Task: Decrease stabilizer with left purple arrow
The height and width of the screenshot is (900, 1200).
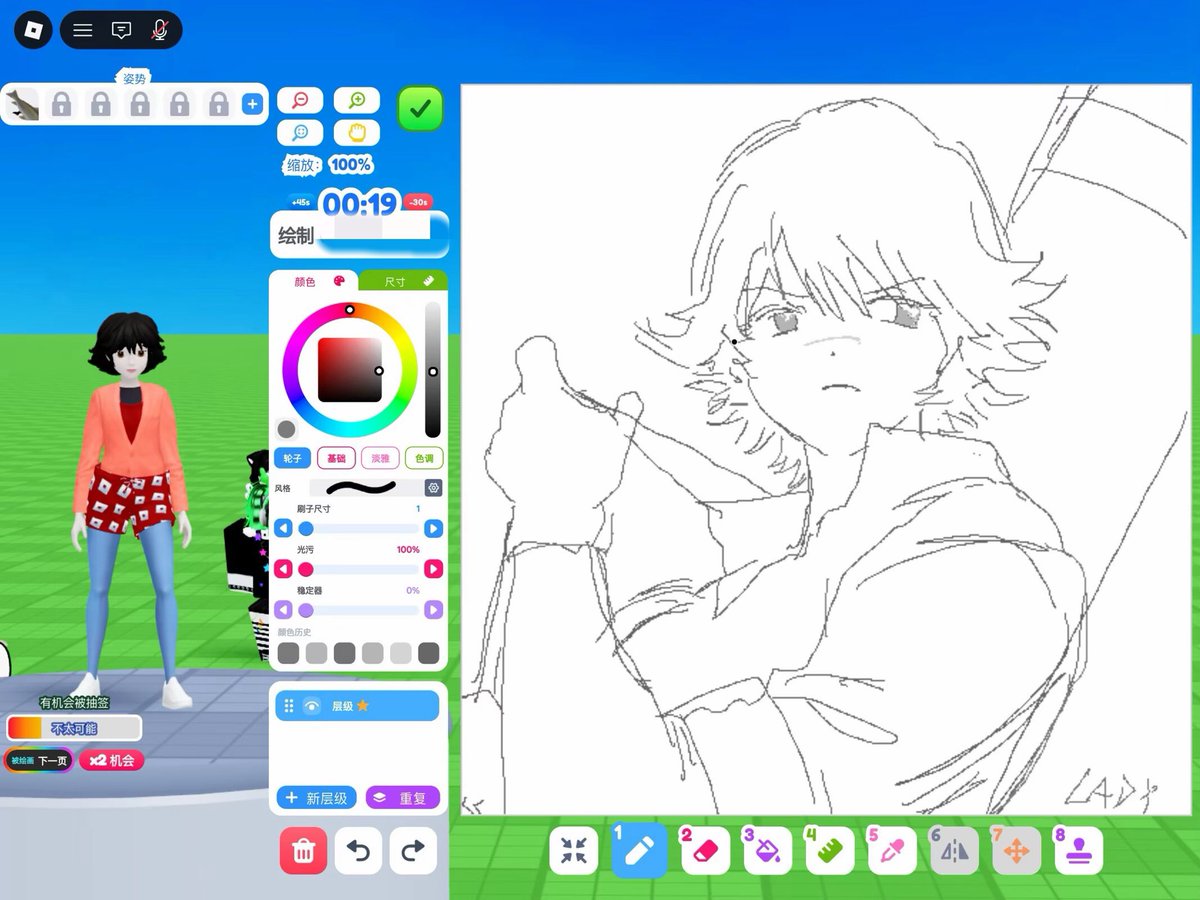Action: point(284,610)
